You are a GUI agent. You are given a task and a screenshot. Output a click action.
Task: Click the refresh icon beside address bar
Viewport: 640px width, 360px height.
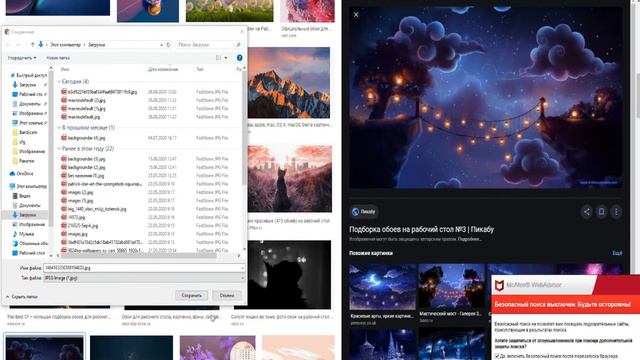[x=168, y=44]
